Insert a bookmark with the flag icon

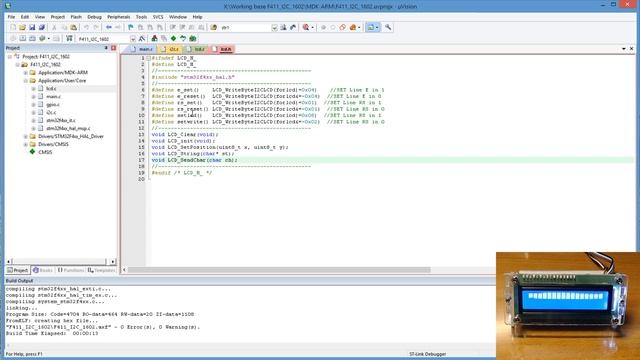pyautogui.click(x=131, y=27)
